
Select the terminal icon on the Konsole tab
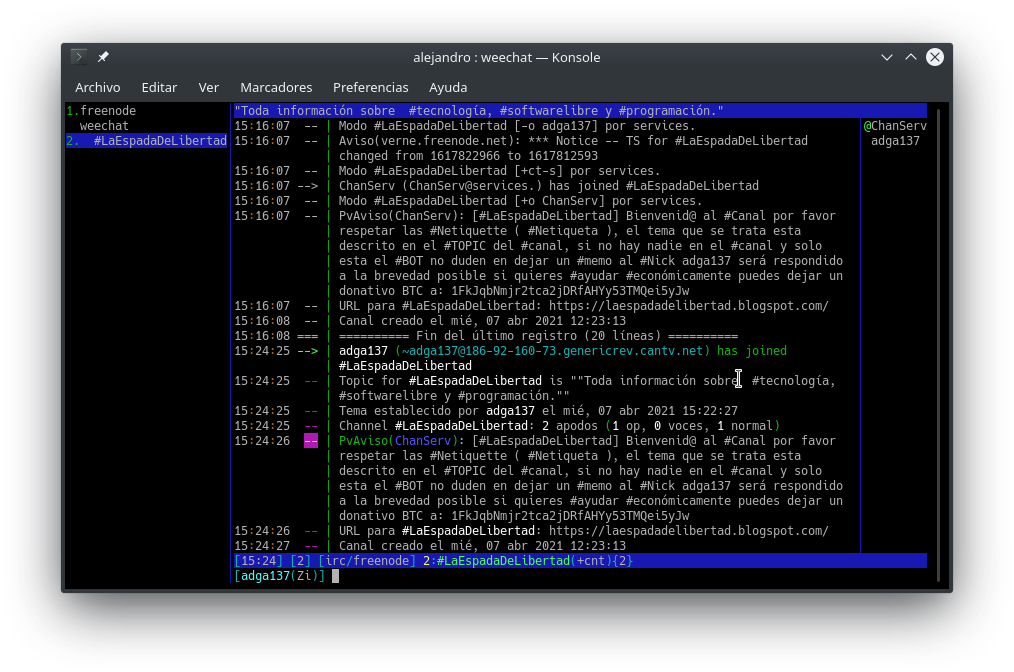(79, 57)
